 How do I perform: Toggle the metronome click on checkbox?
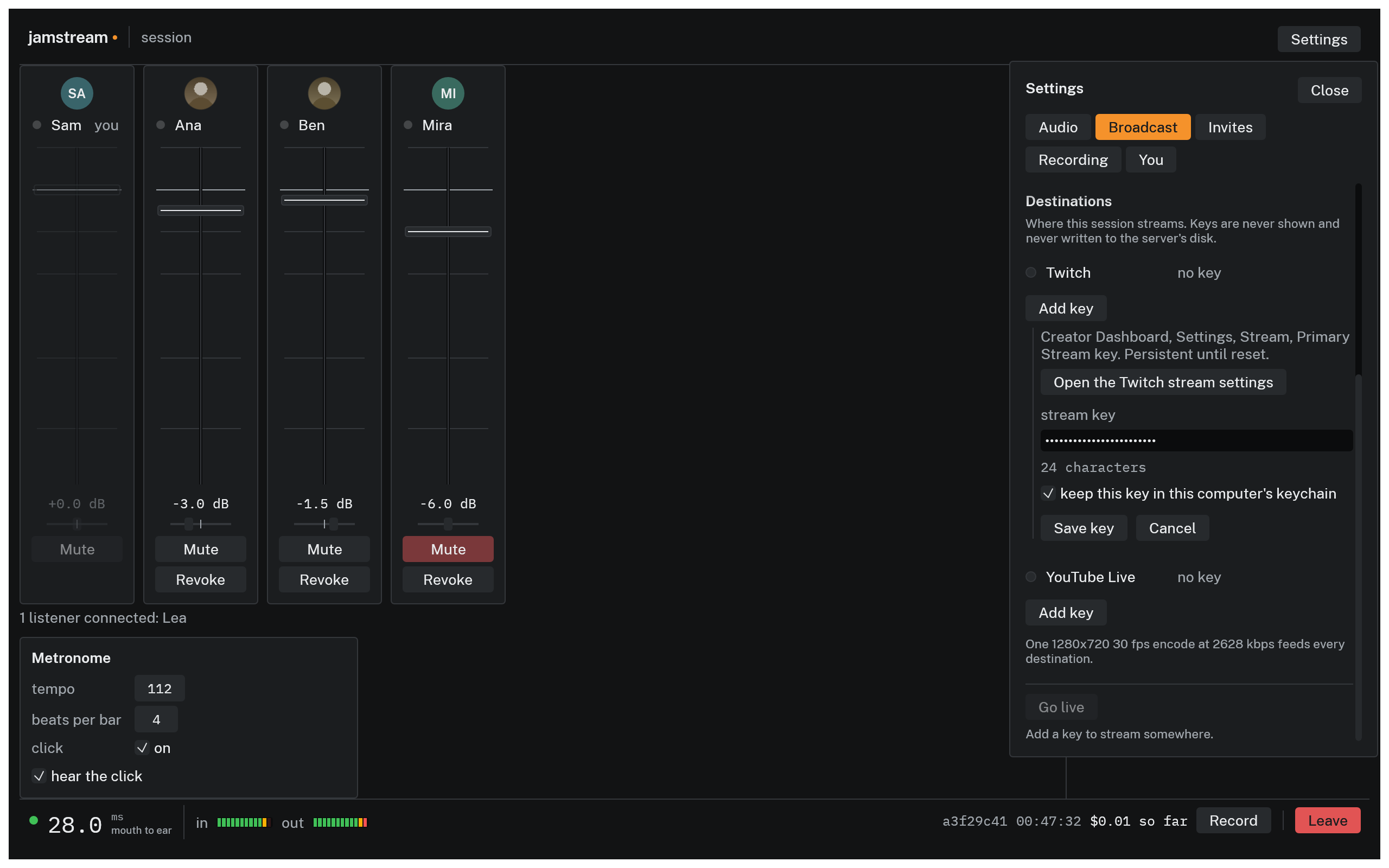point(142,748)
